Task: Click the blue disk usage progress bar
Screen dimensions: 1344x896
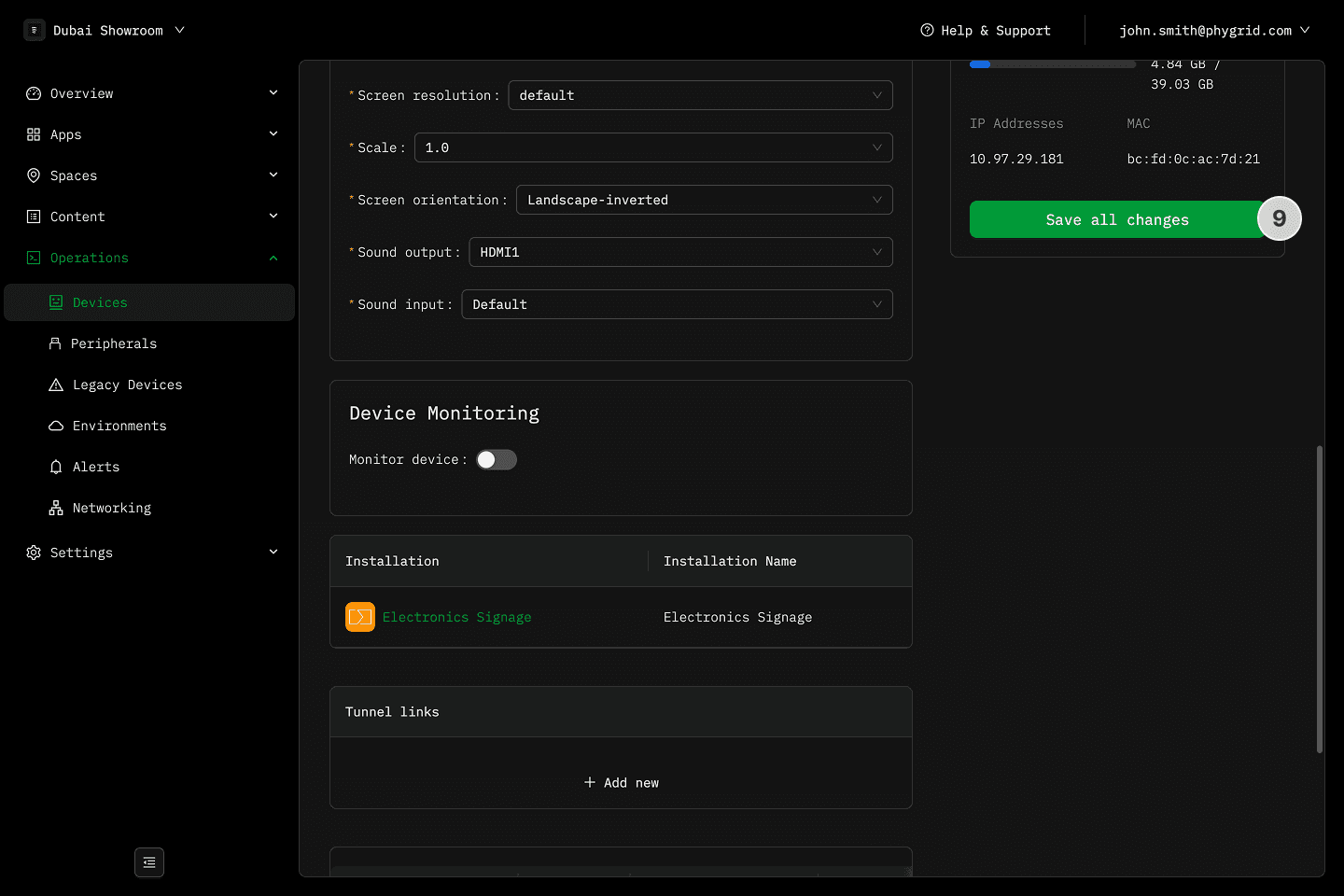Action: pyautogui.click(x=1052, y=64)
